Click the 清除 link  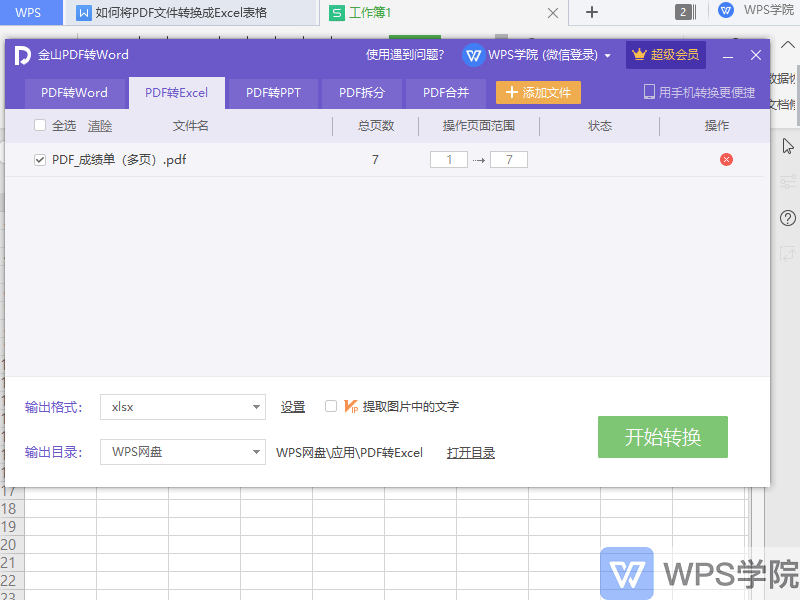coord(100,126)
